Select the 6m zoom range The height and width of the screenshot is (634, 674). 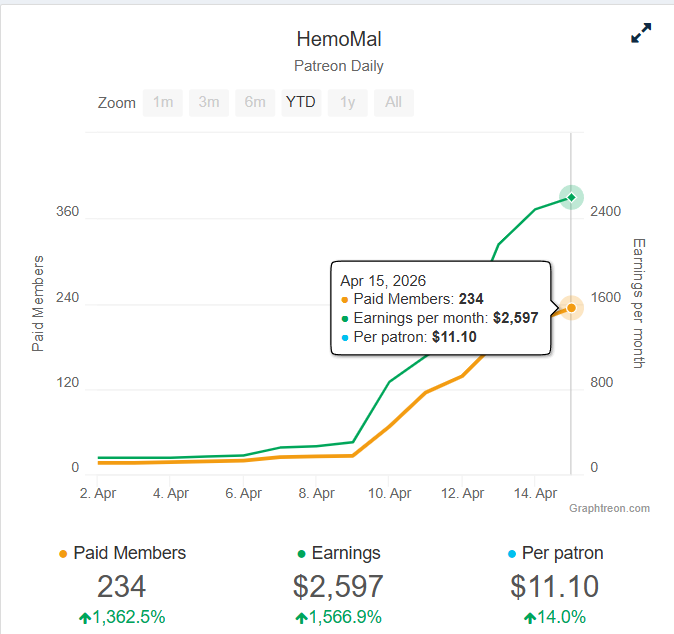click(255, 102)
